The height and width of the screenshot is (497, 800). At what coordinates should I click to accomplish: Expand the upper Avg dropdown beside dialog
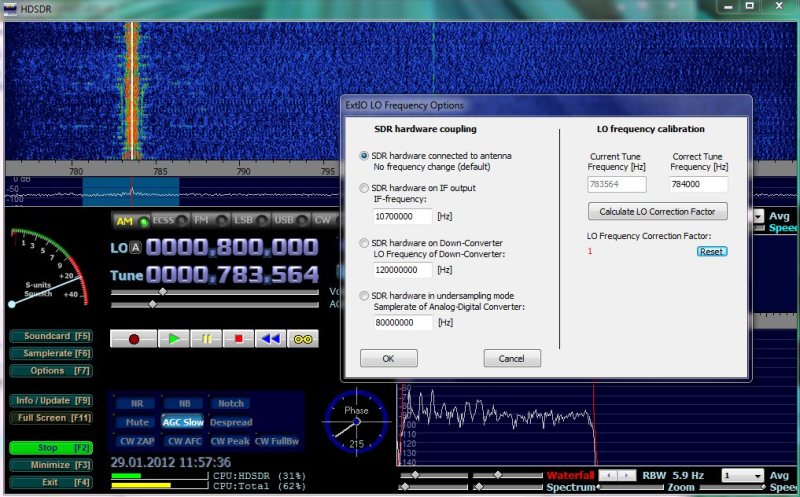758,216
